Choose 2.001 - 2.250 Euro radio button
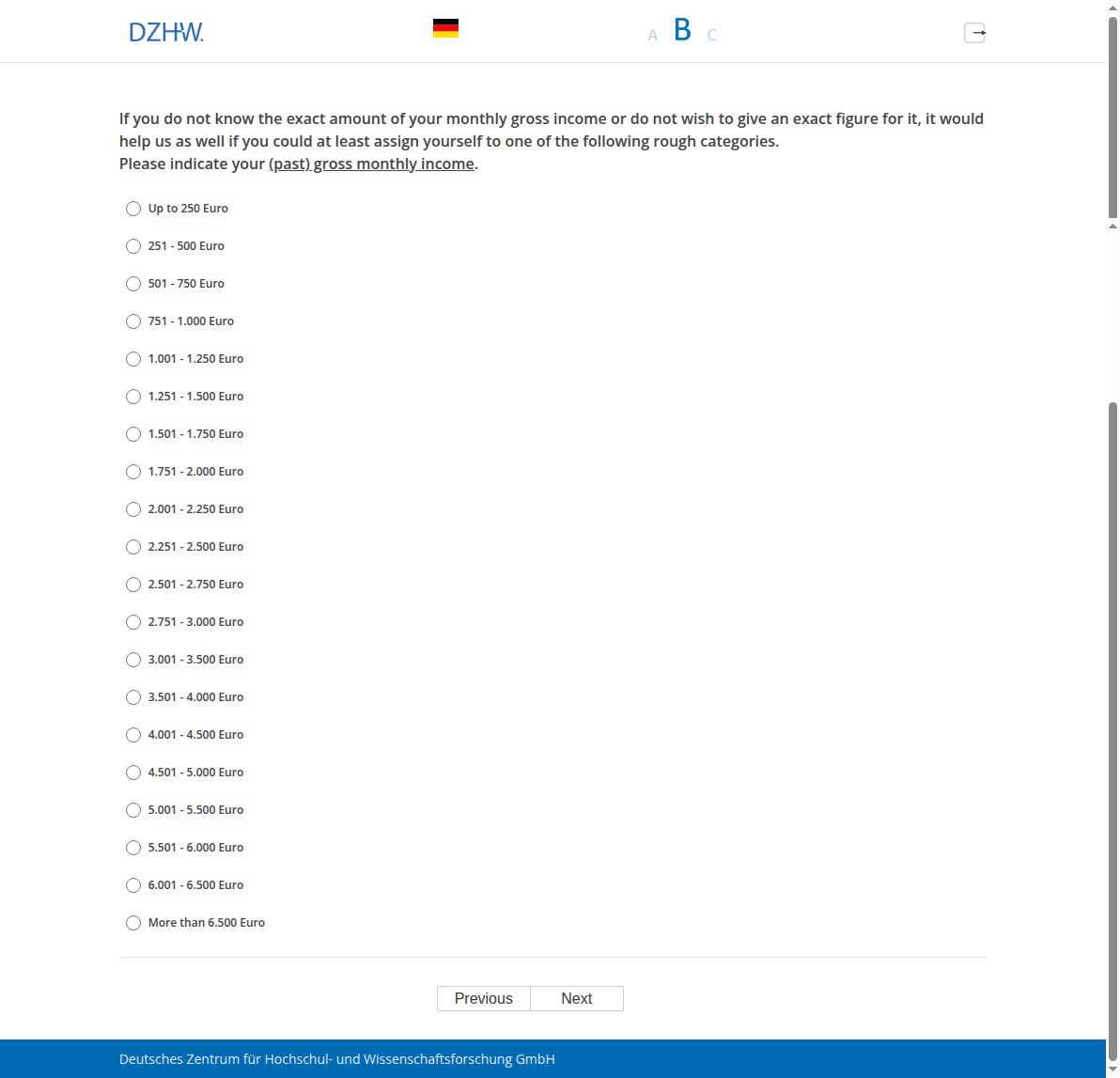Screen dimensions: 1120x1078 pyautogui.click(x=133, y=509)
